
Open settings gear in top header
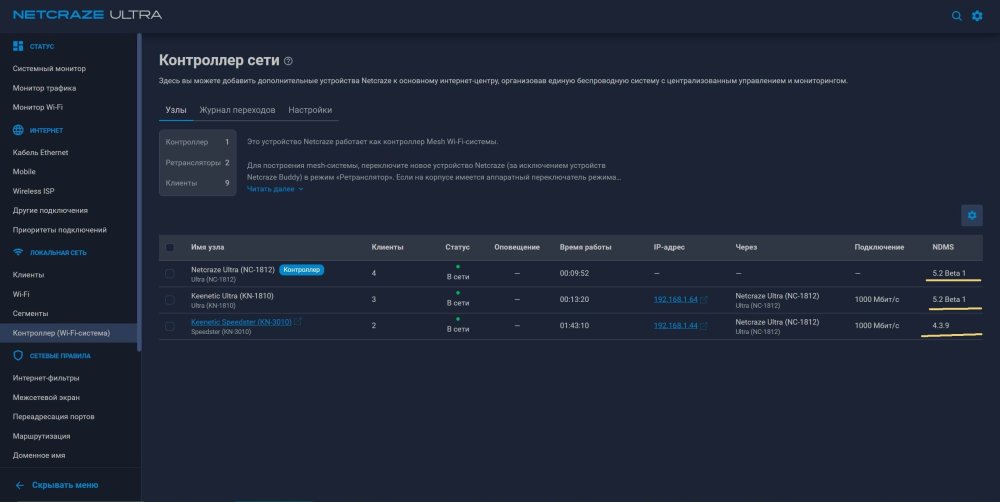[976, 16]
